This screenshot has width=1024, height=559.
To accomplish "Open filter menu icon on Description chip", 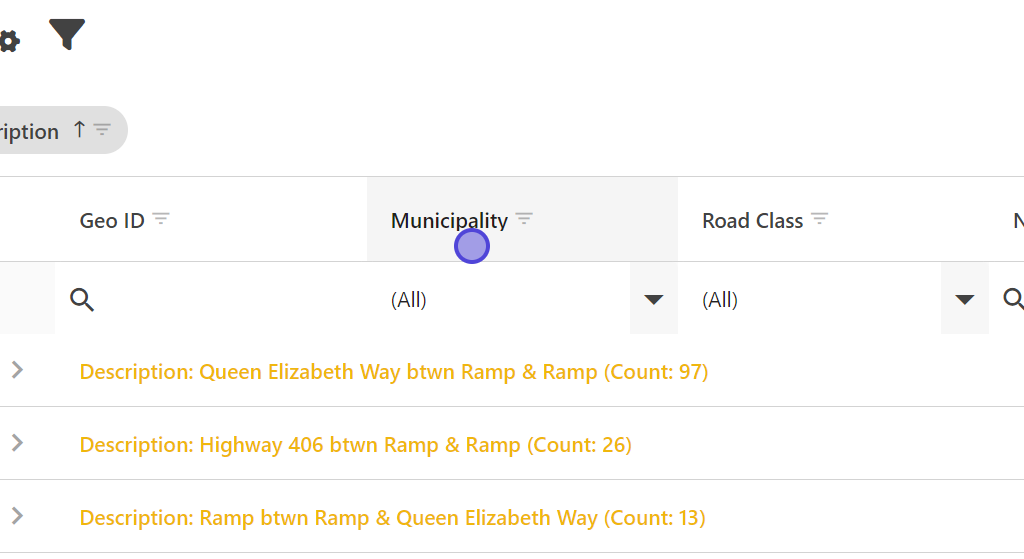I will [102, 130].
